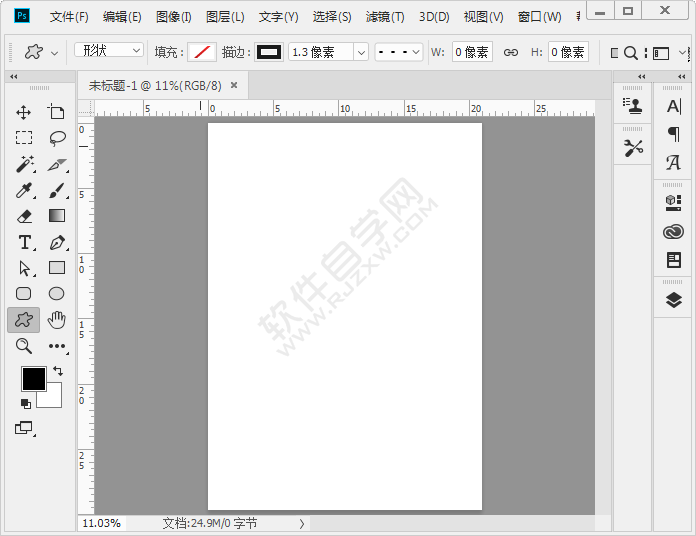The height and width of the screenshot is (536, 696).
Task: Open the 形状 tool mode dropdown
Action: [x=109, y=51]
